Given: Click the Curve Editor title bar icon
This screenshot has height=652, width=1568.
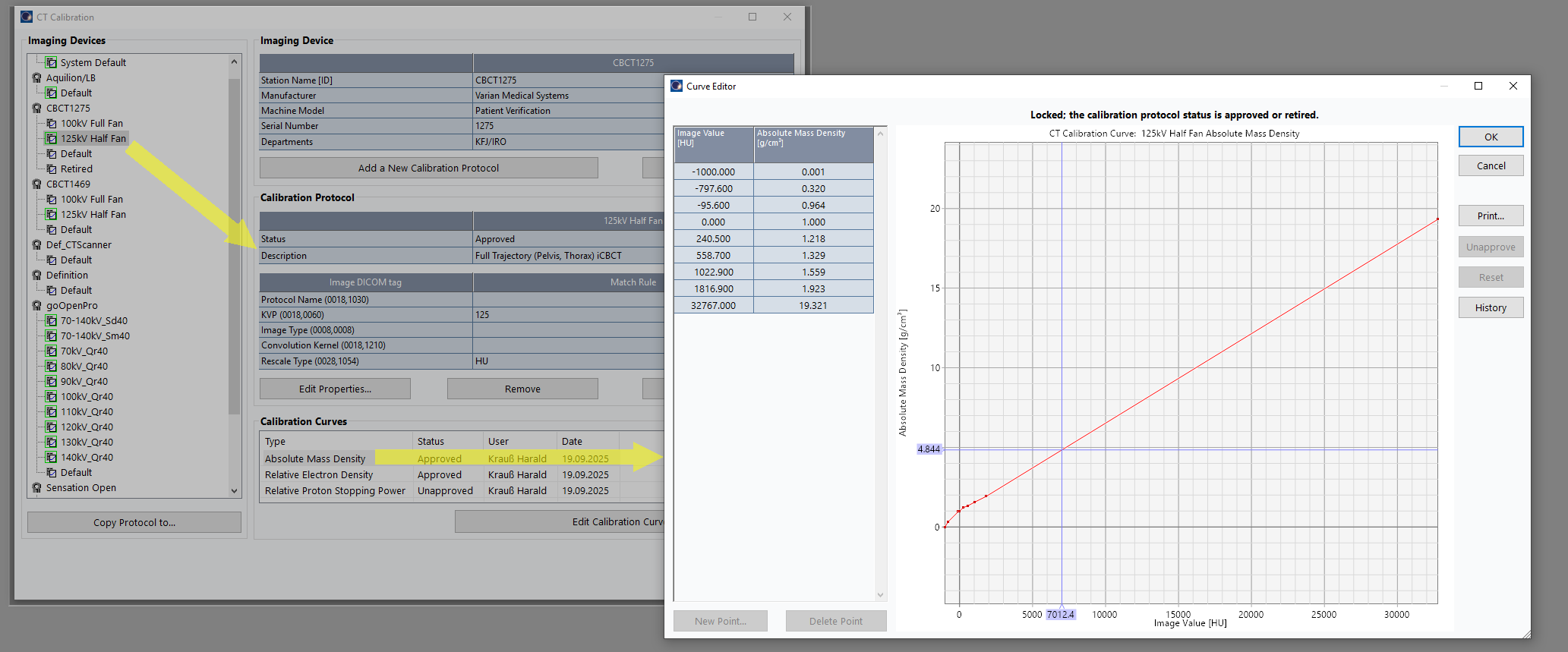Looking at the screenshot, I should tap(677, 87).
